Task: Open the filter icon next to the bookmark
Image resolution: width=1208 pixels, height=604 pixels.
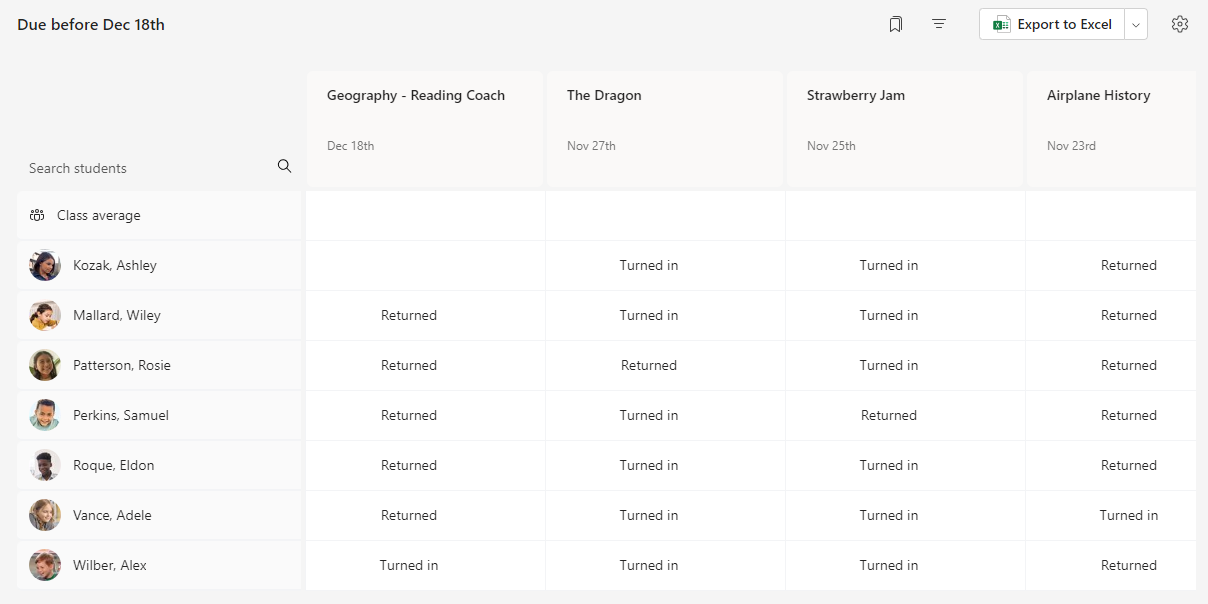Action: [x=939, y=24]
